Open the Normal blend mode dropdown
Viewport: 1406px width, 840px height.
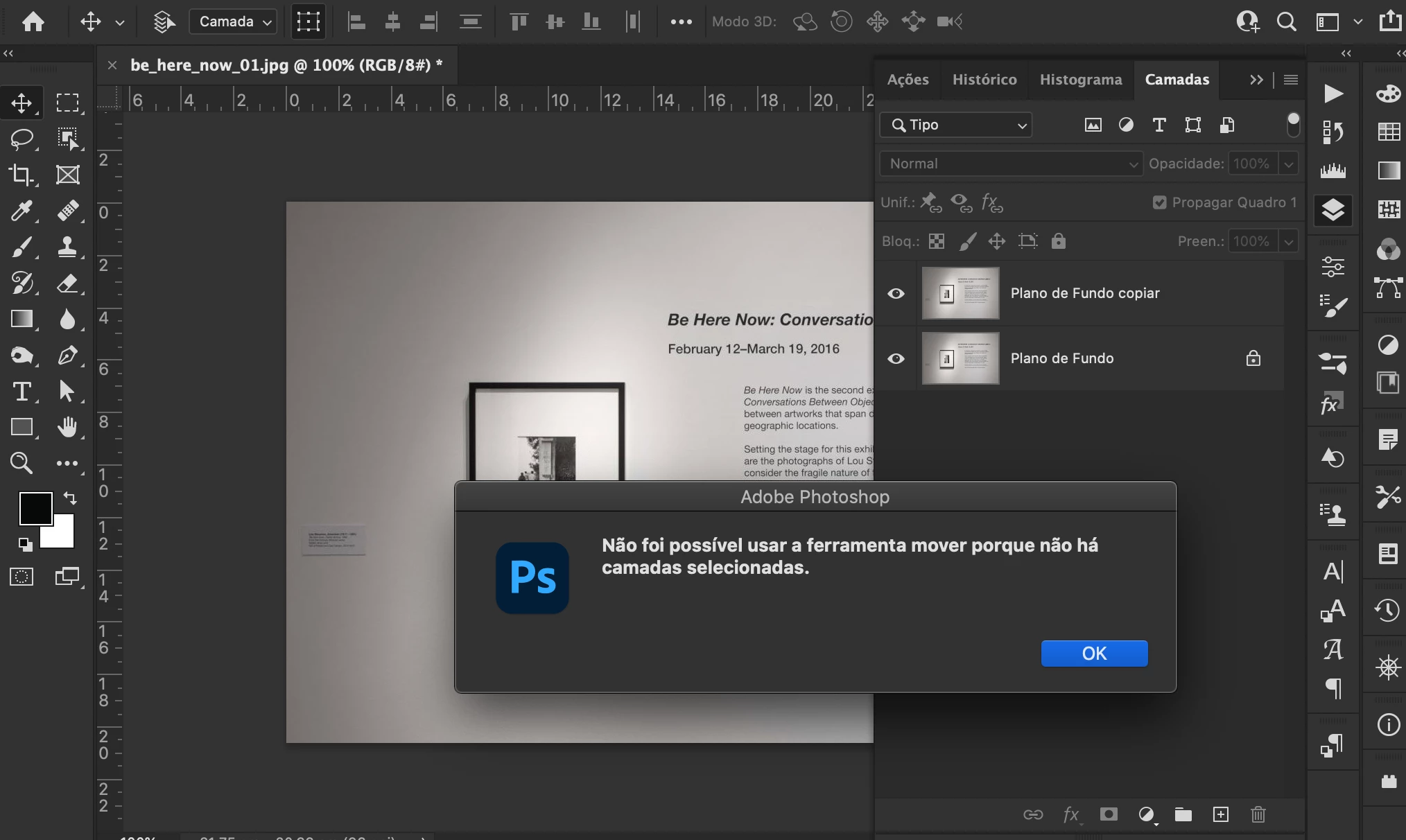tap(1010, 164)
